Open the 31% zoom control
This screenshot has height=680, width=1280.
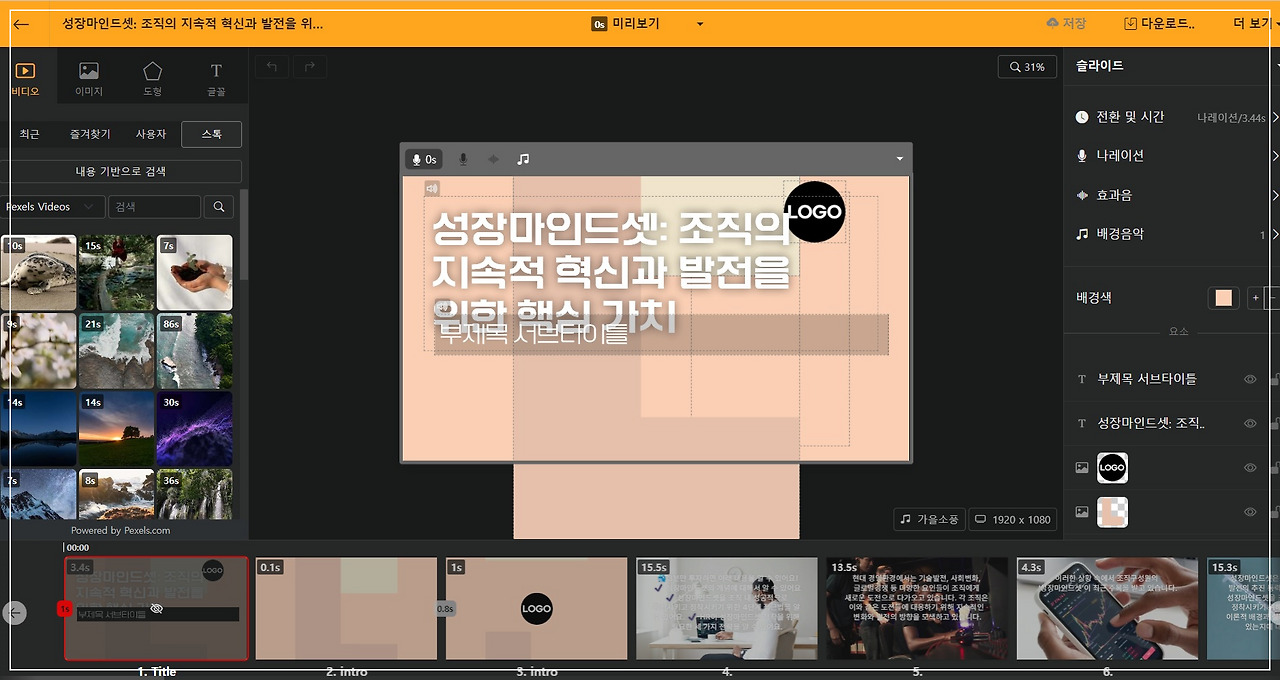pos(1026,67)
